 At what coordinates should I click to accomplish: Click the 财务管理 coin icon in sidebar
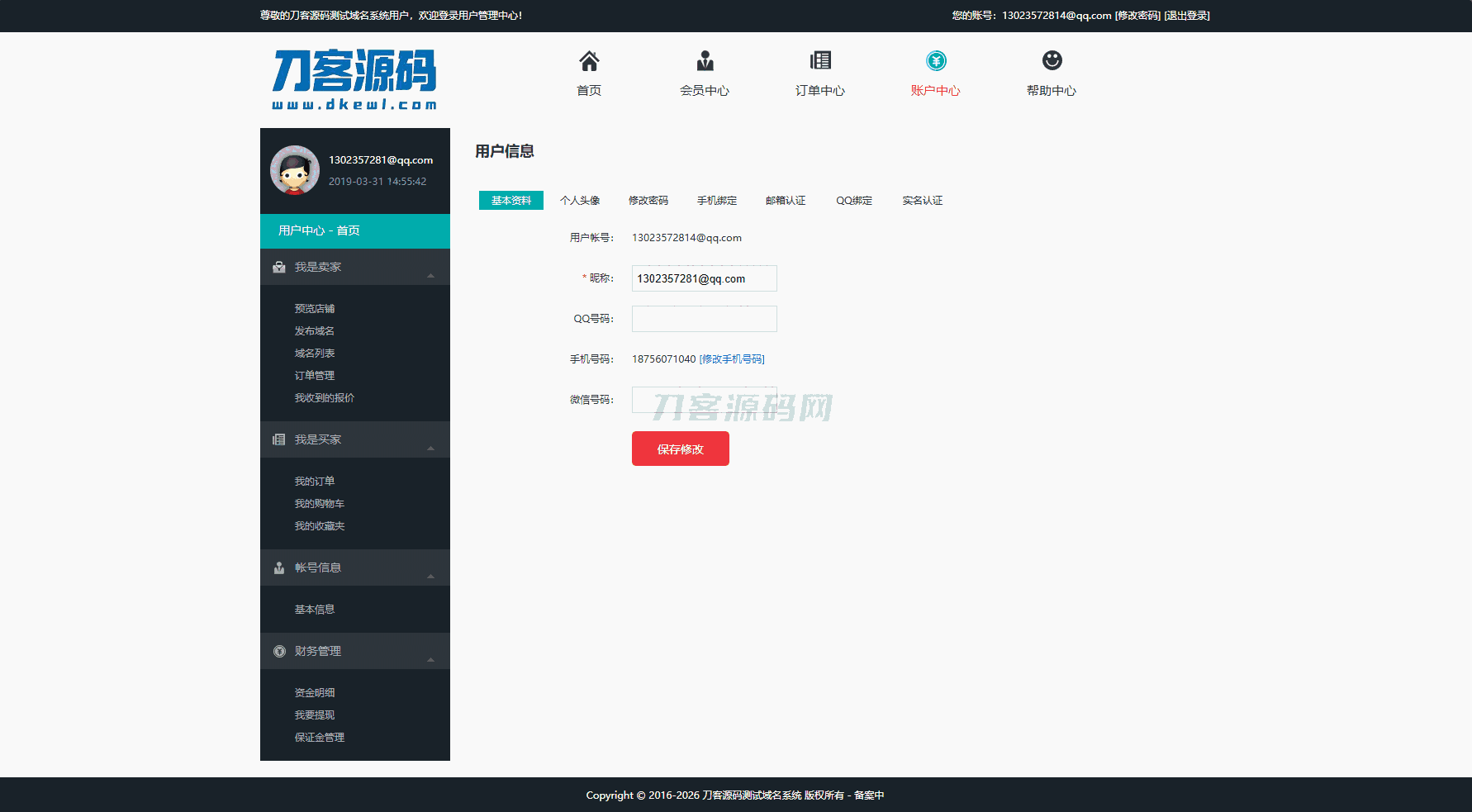(279, 652)
